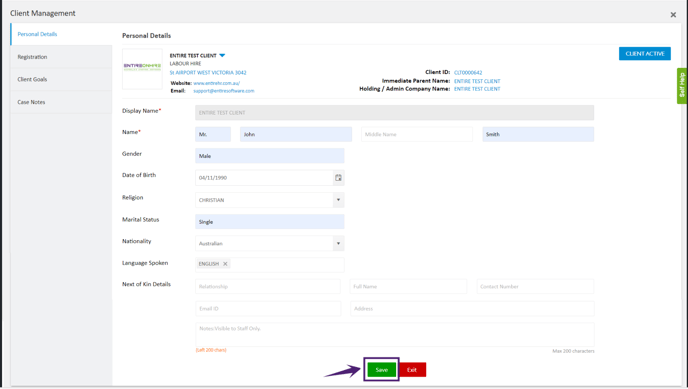The height and width of the screenshot is (389, 688).
Task: Open the Self Help side tab
Action: coord(682,85)
